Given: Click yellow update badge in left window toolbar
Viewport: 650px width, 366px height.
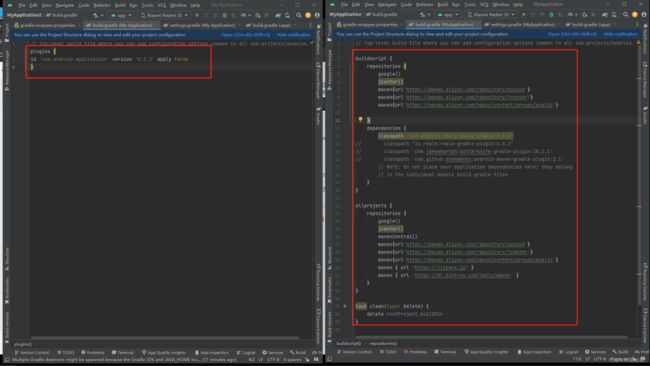Looking at the screenshot, I should pos(308,15).
